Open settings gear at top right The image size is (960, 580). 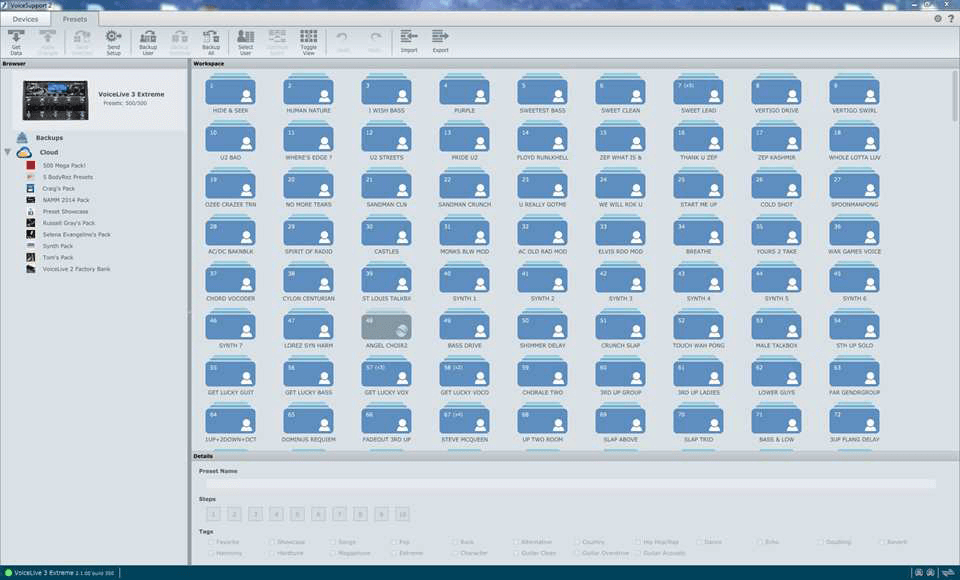click(937, 19)
